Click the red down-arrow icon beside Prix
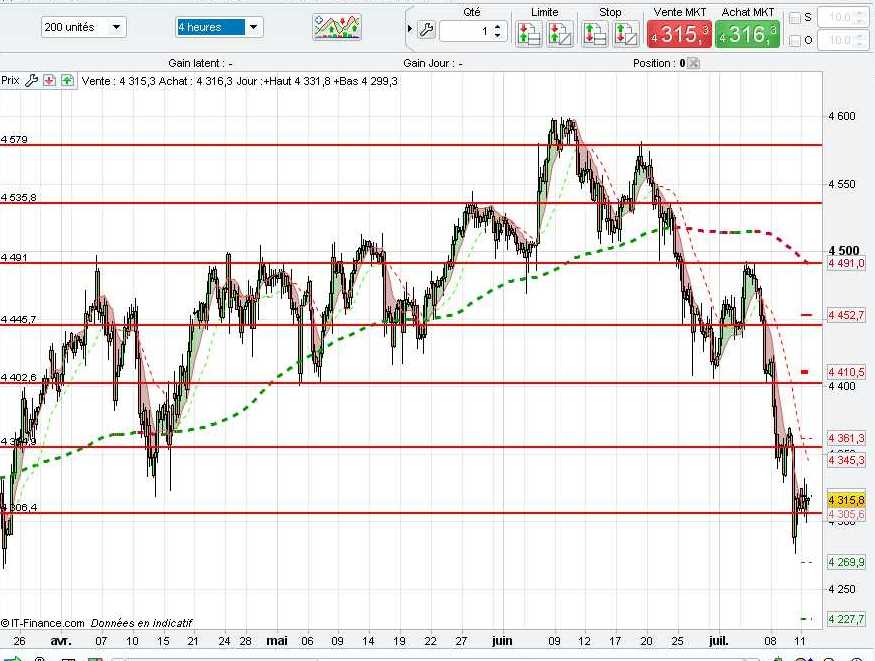The width and height of the screenshot is (875, 661). coord(50,81)
